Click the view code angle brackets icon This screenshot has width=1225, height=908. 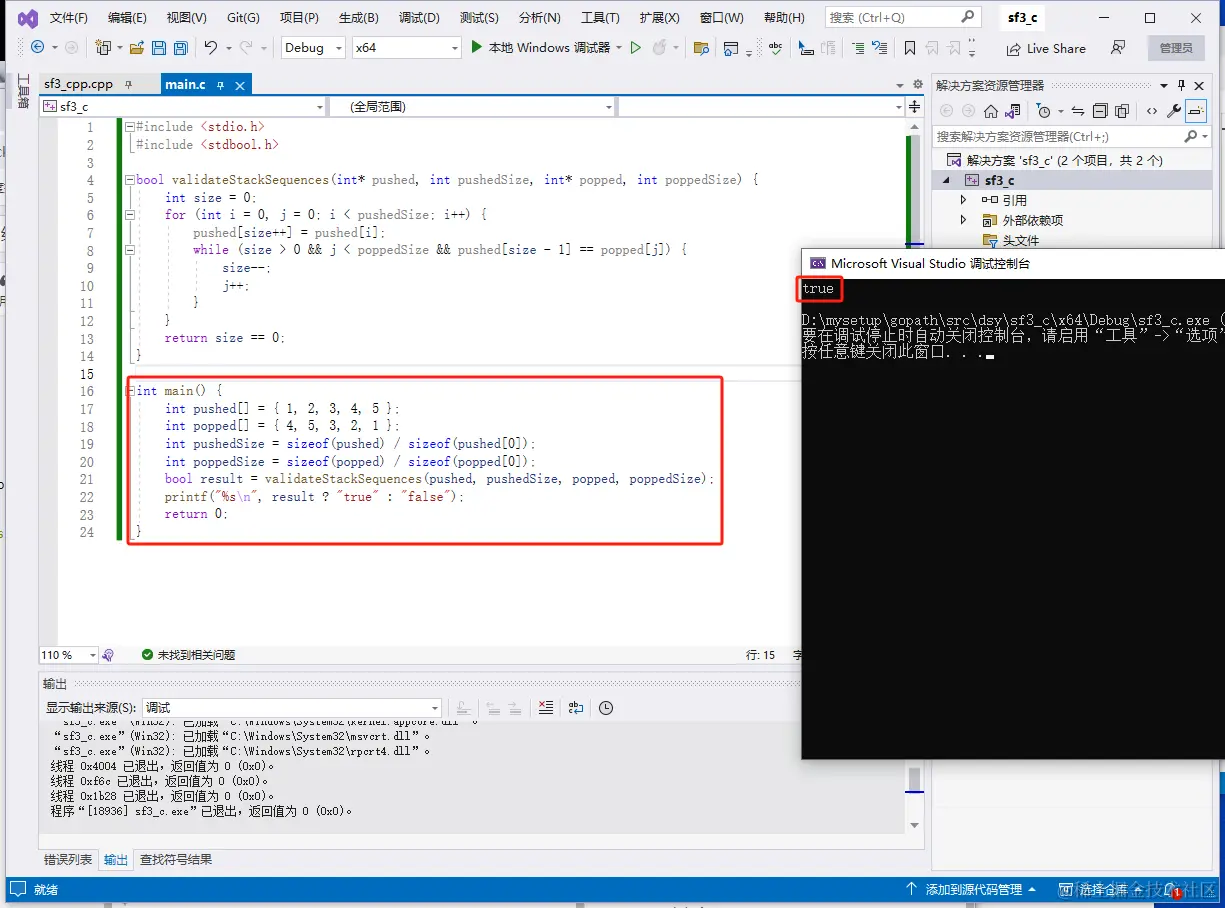point(1152,111)
